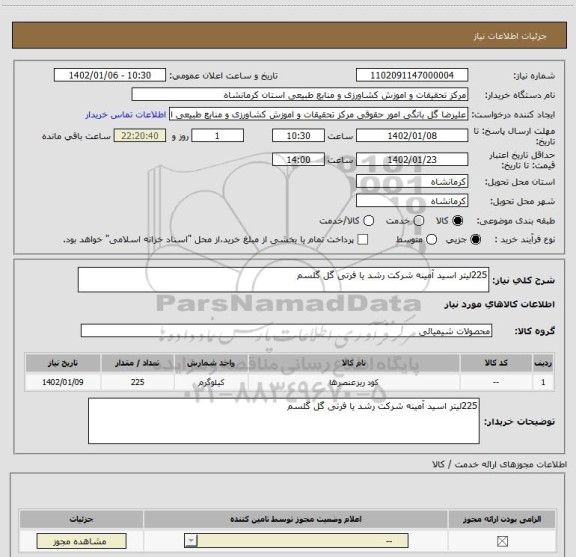Toggle the mandatory license checkbox

(502, 541)
